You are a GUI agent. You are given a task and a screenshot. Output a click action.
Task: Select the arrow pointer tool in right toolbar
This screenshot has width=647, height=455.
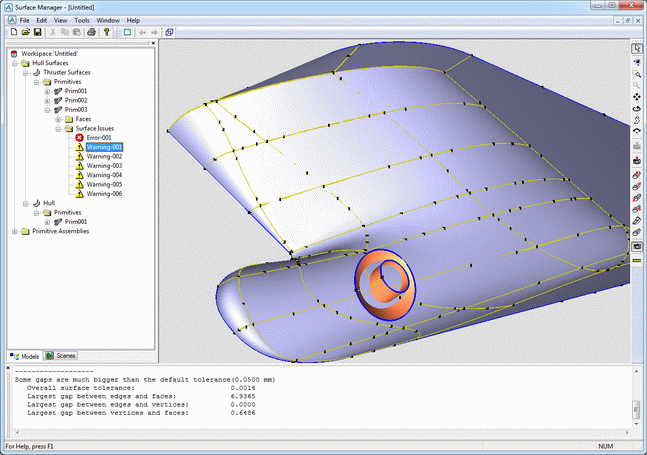pos(637,48)
